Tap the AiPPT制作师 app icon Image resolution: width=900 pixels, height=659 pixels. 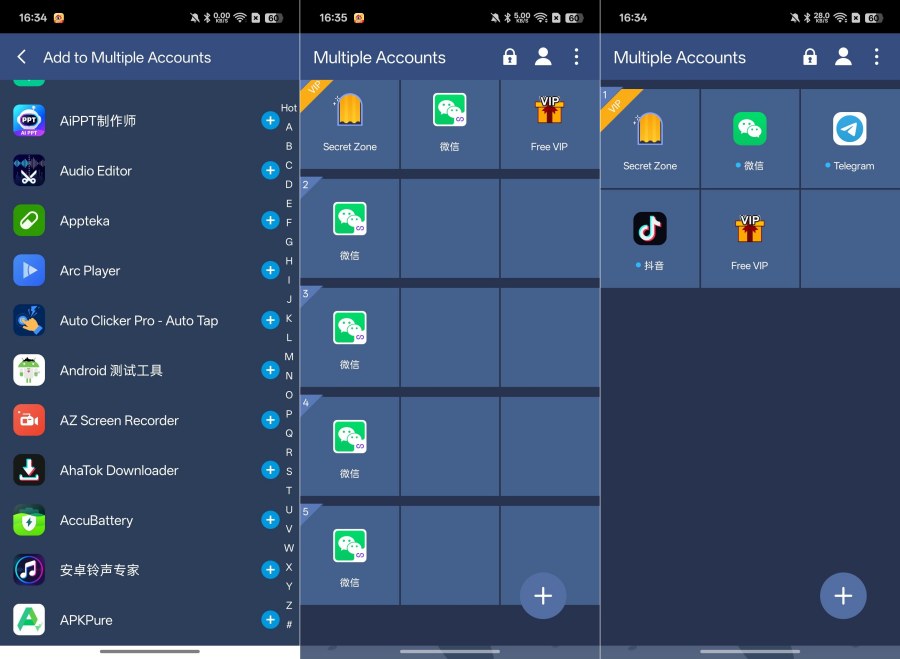pos(29,121)
